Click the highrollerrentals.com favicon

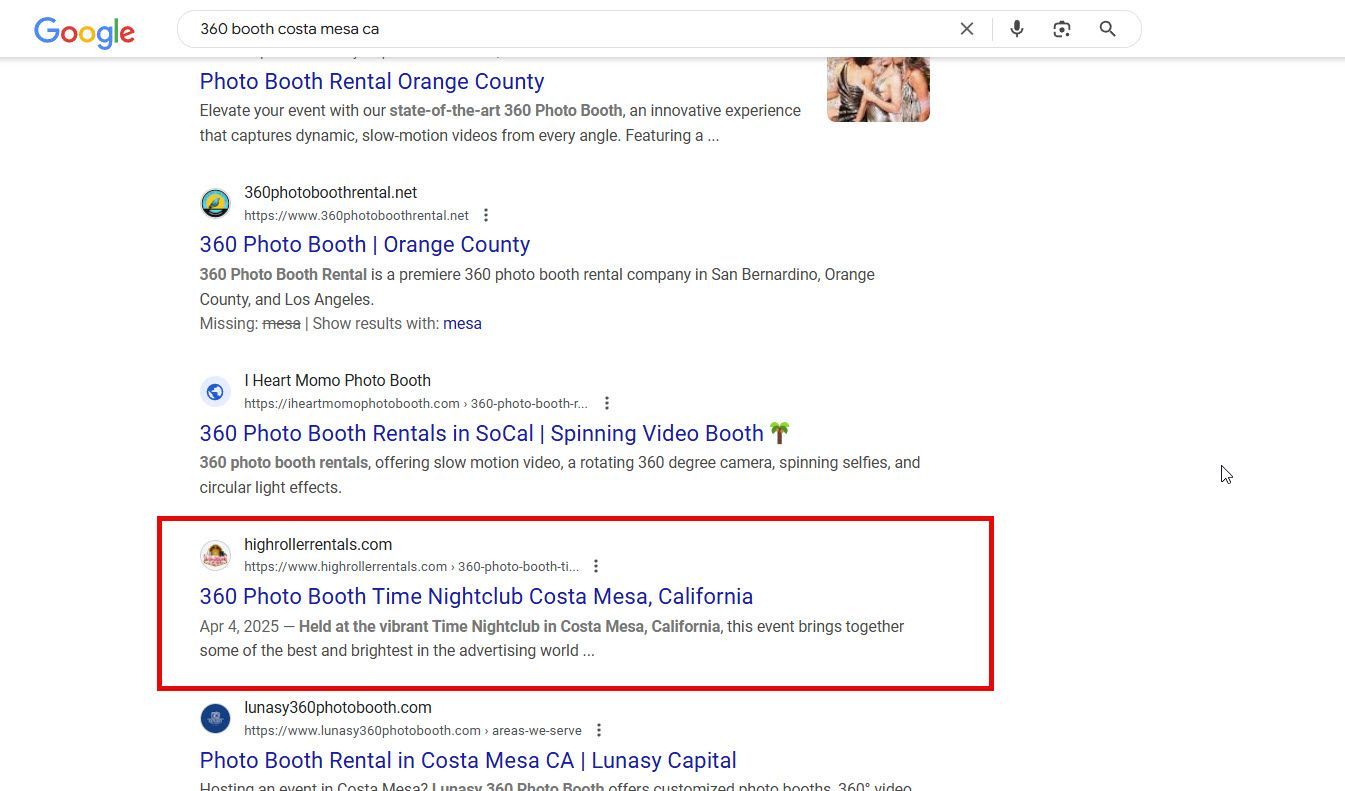pyautogui.click(x=215, y=555)
